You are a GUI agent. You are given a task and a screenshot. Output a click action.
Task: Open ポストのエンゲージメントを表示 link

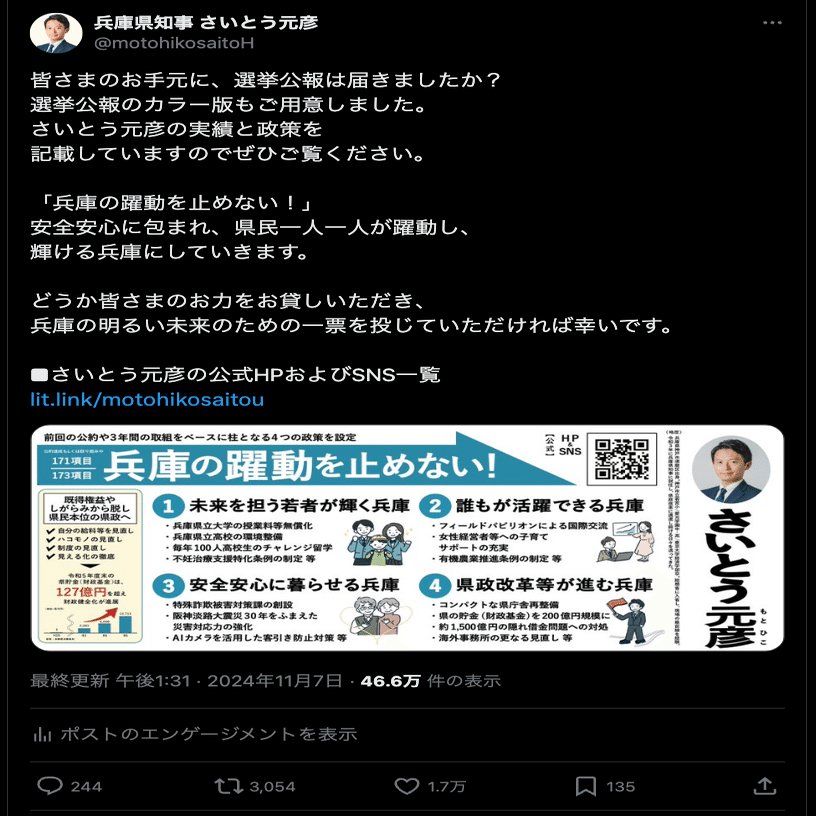[x=209, y=734]
